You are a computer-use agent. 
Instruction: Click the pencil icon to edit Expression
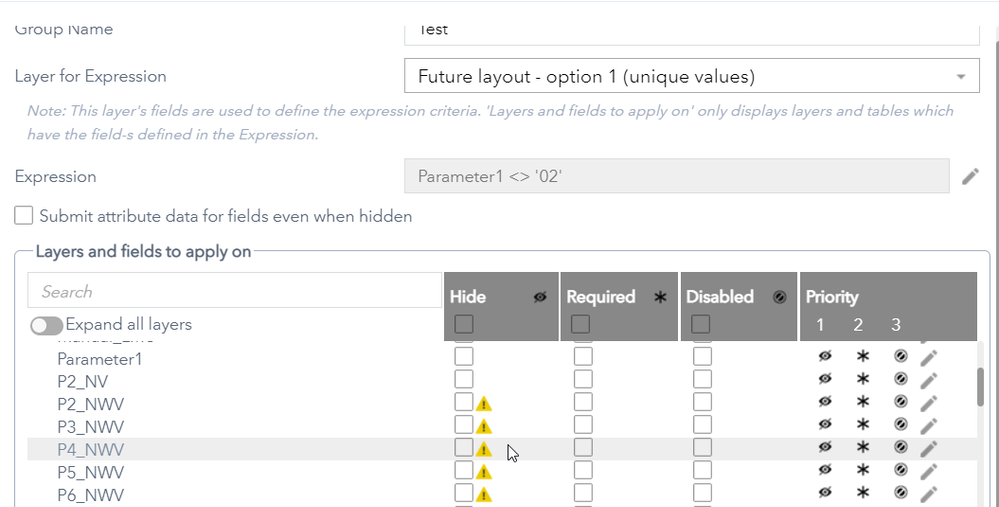click(x=970, y=177)
